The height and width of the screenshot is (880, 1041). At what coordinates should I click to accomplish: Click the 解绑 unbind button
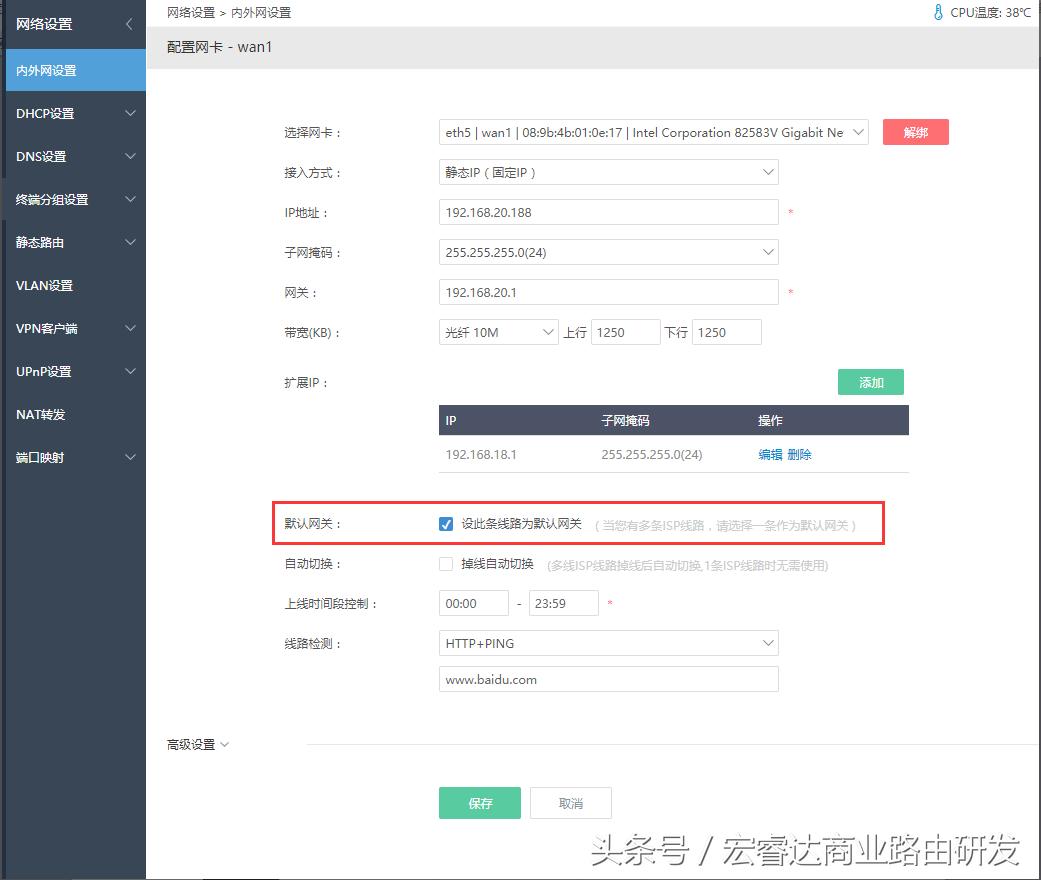click(915, 131)
